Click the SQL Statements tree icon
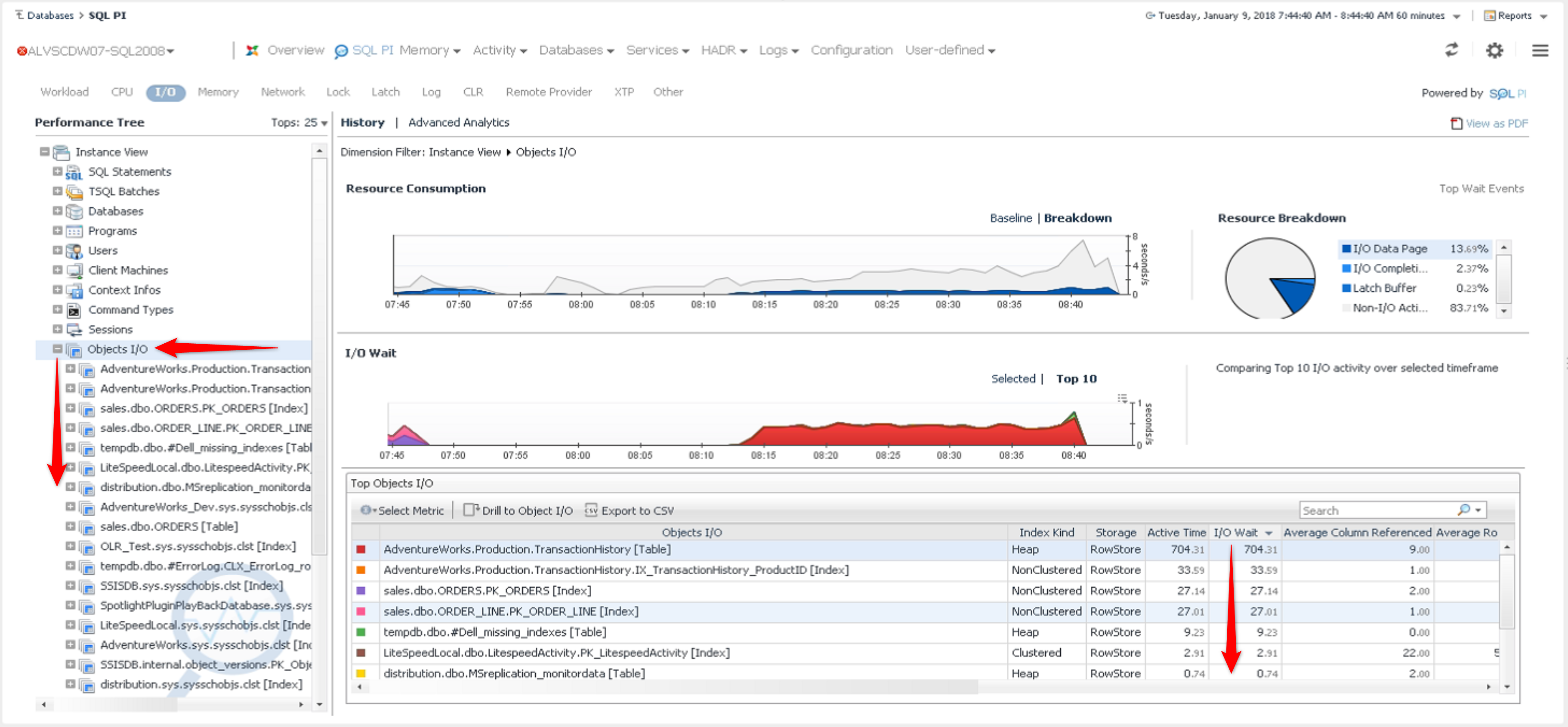Image resolution: width=1568 pixels, height=727 pixels. [x=74, y=172]
